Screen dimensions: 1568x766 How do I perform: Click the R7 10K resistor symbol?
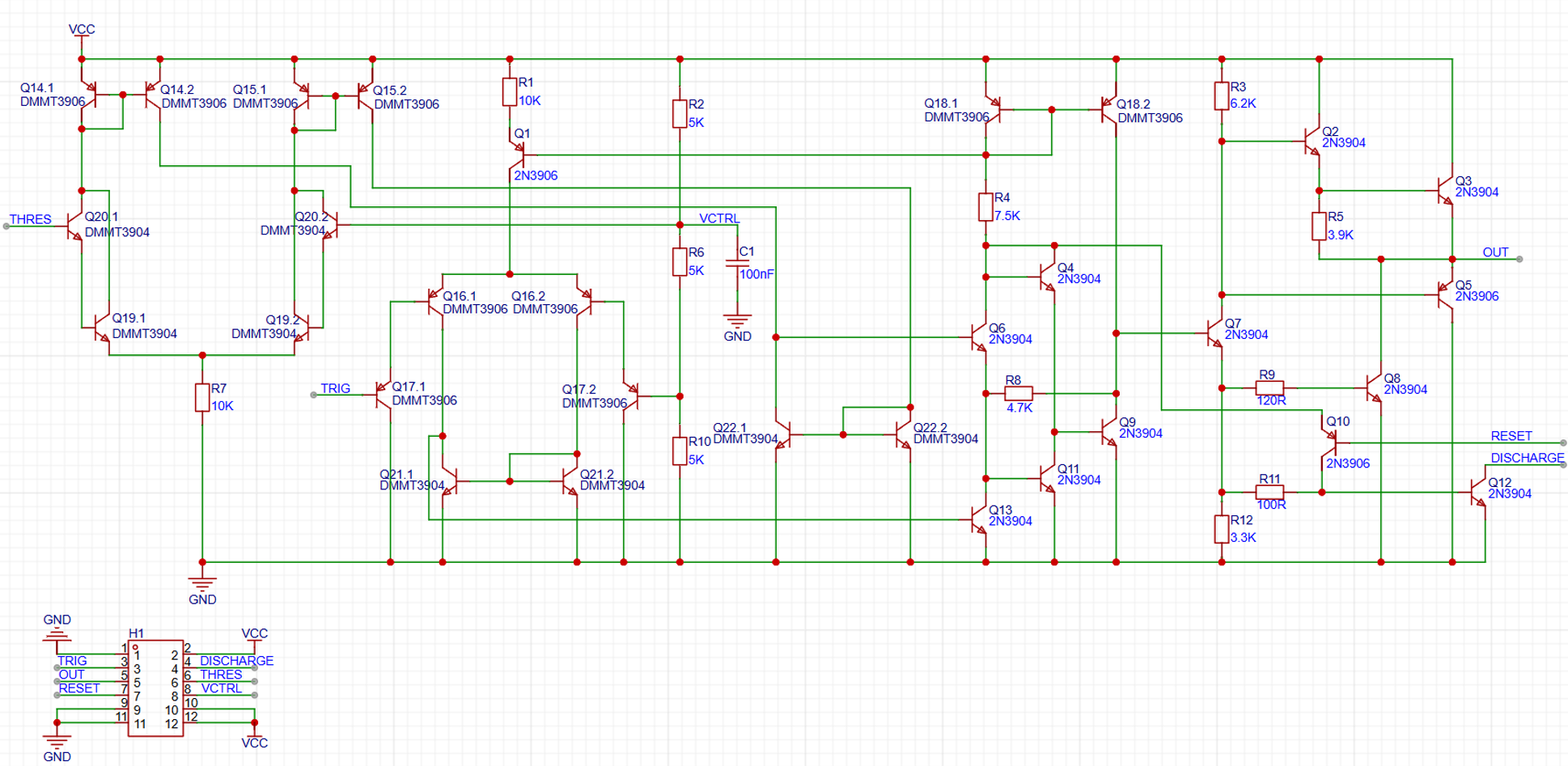coord(202,397)
